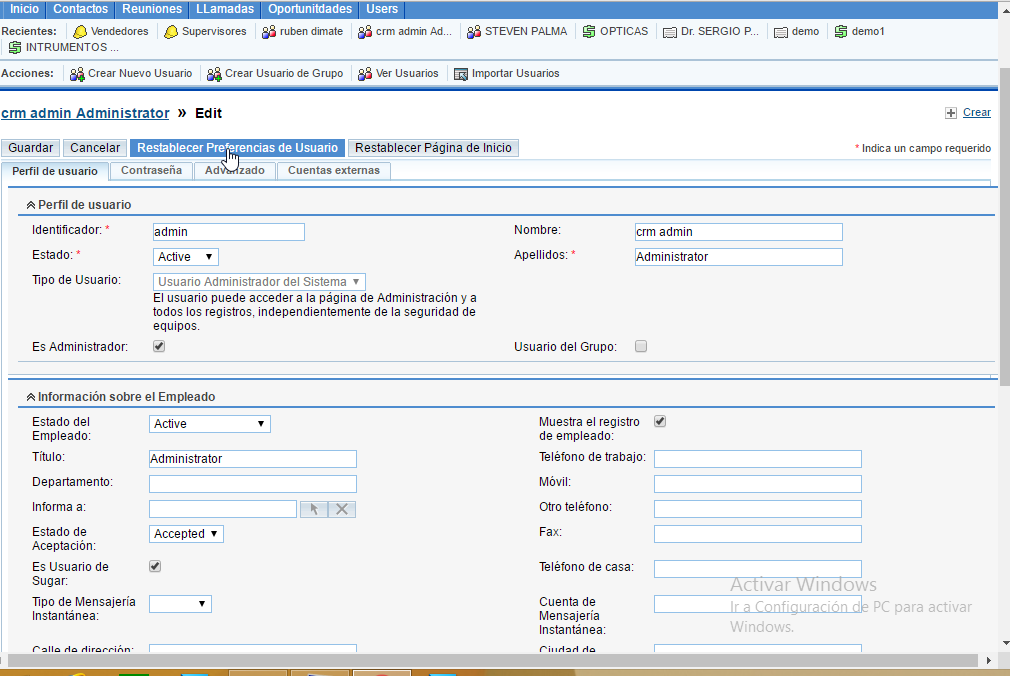Open the Oportunitades menu
The width and height of the screenshot is (1010, 676).
tap(310, 9)
